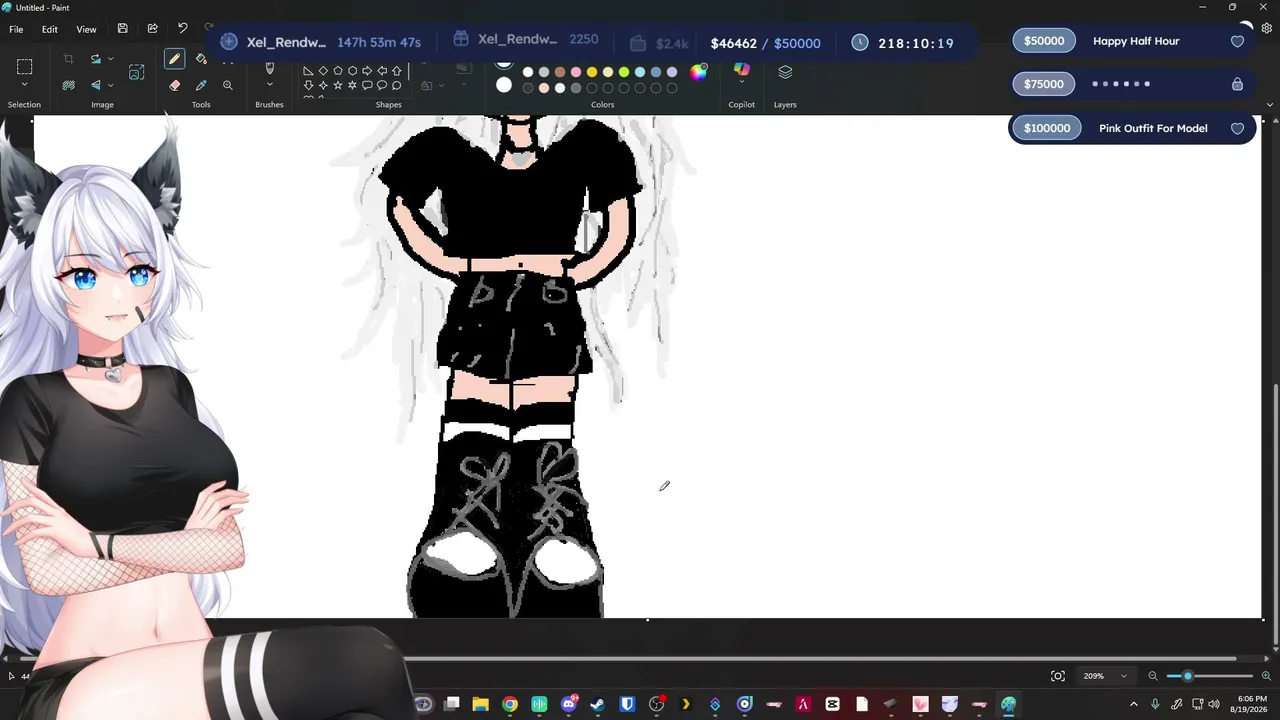Open Steam from taskbar
Screen dimensions: 1280x720
598,704
